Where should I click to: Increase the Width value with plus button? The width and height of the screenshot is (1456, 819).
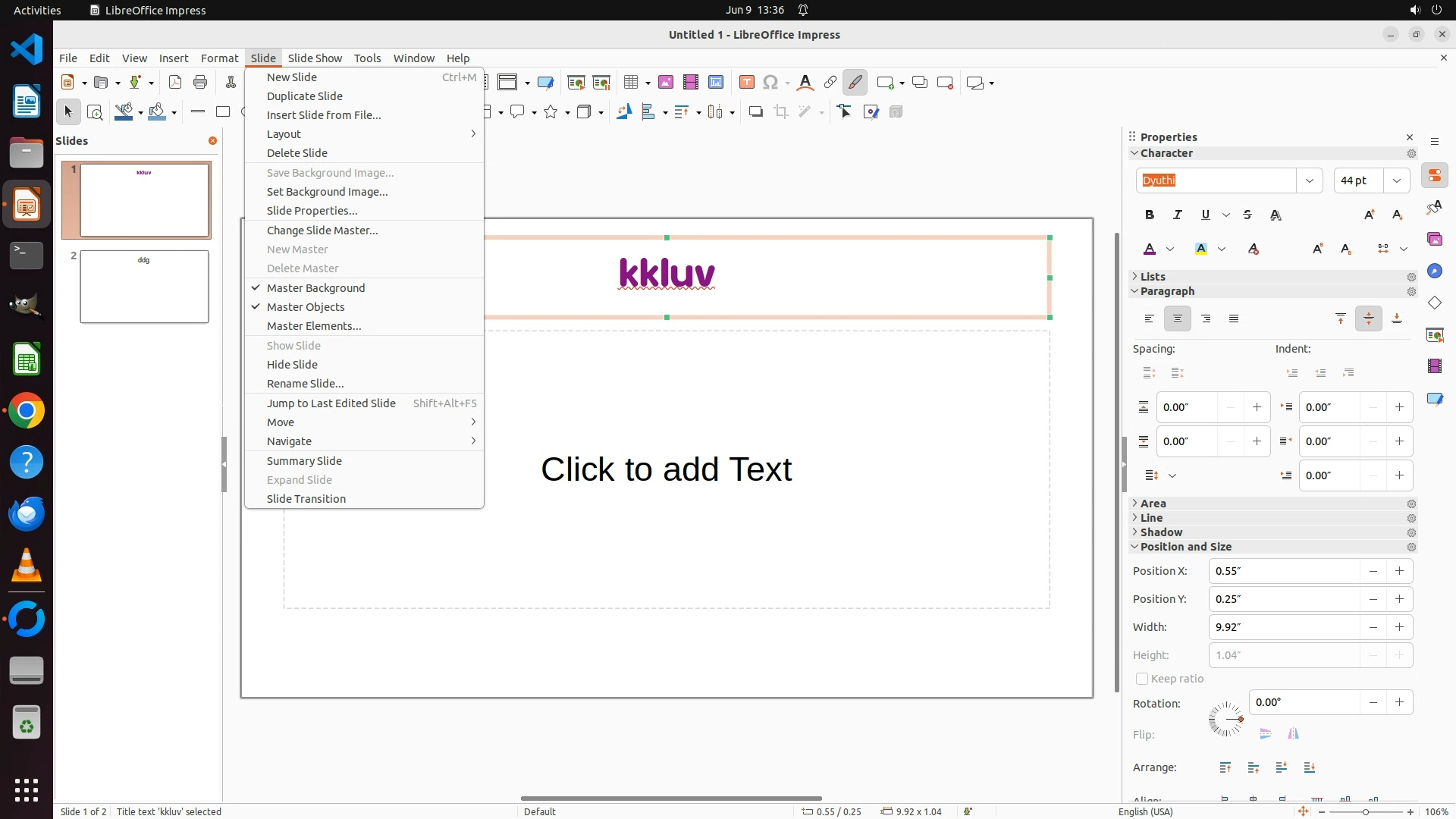(1399, 627)
